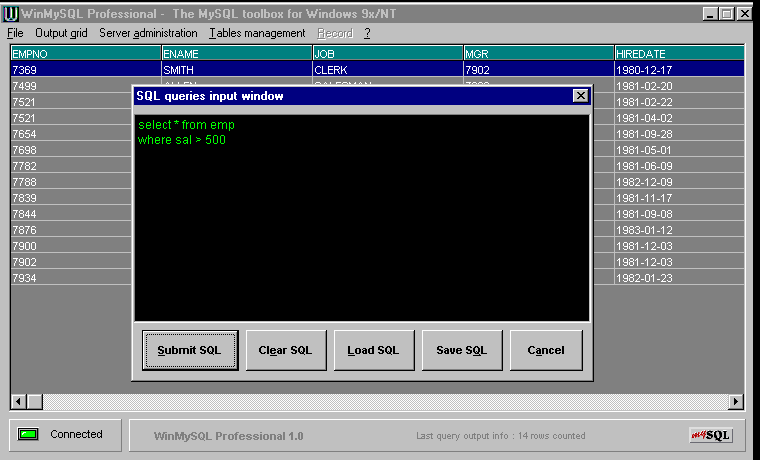Click the HIREDATE column header

pos(680,53)
